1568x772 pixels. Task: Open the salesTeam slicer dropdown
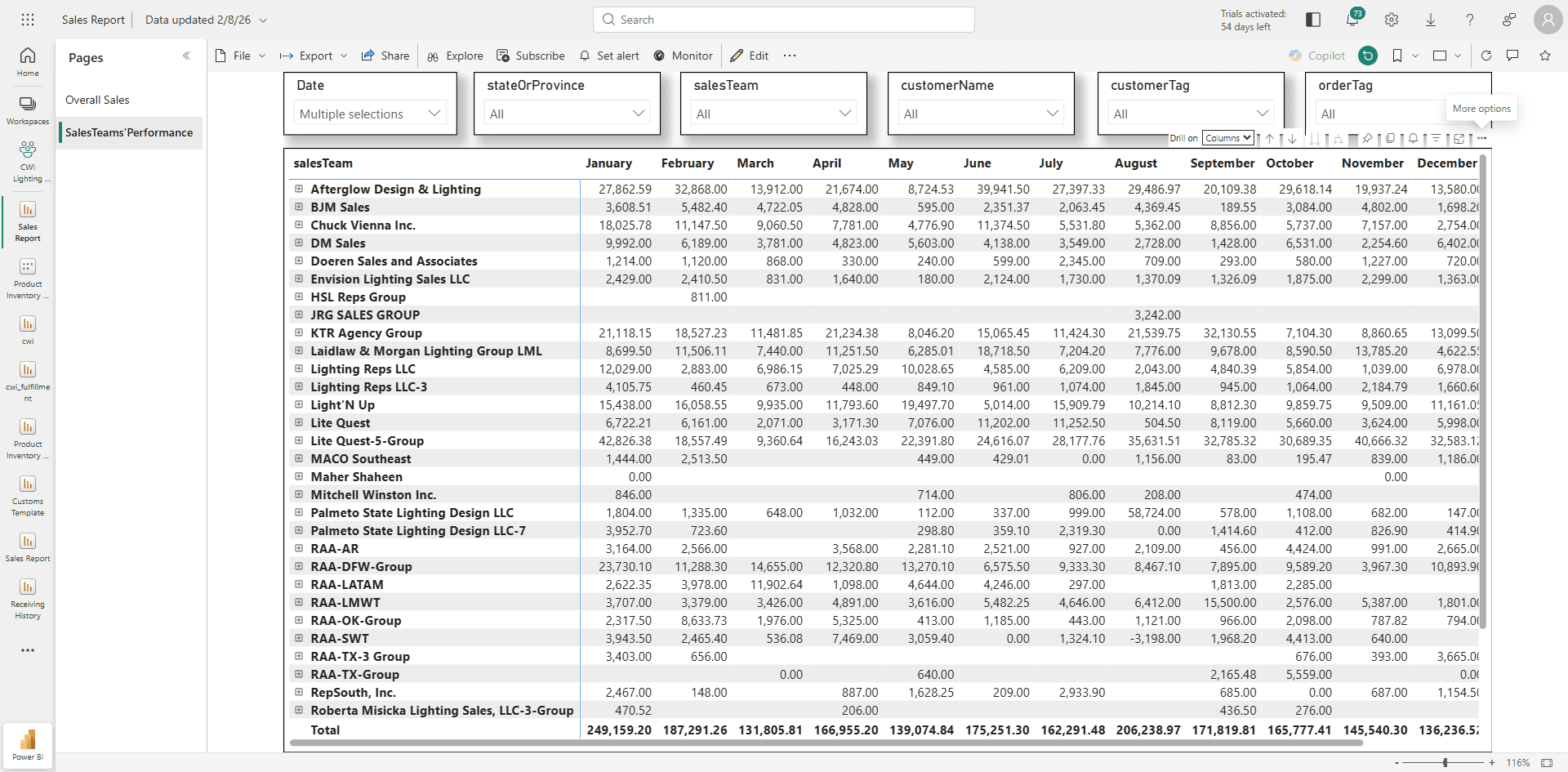774,114
